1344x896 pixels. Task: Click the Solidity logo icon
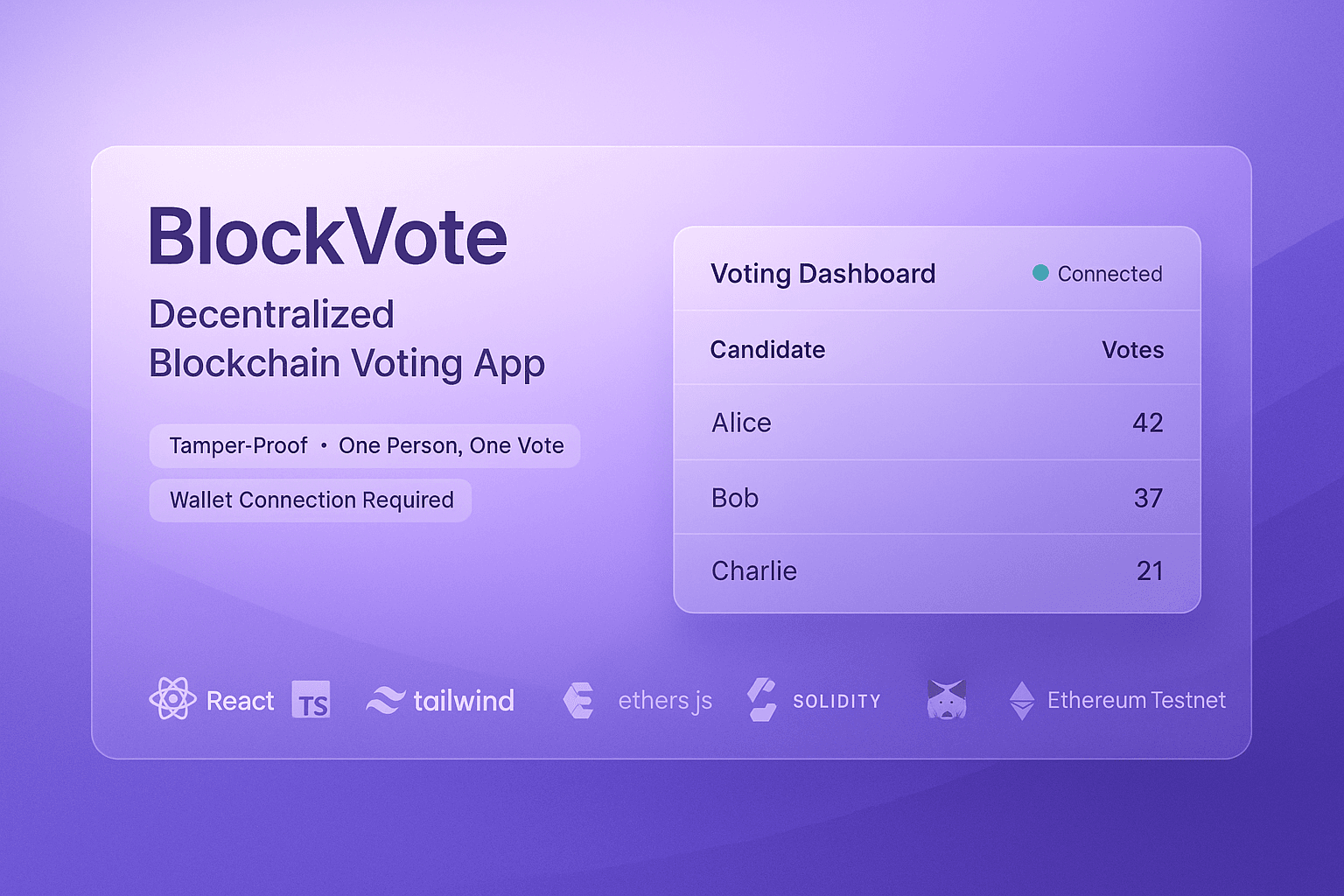click(x=762, y=700)
